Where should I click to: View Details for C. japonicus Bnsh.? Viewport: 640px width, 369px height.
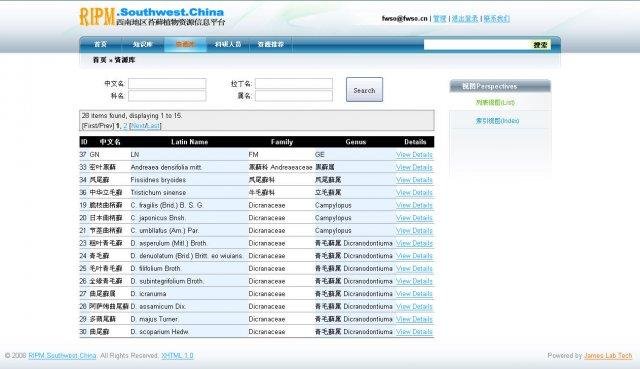[x=414, y=218]
